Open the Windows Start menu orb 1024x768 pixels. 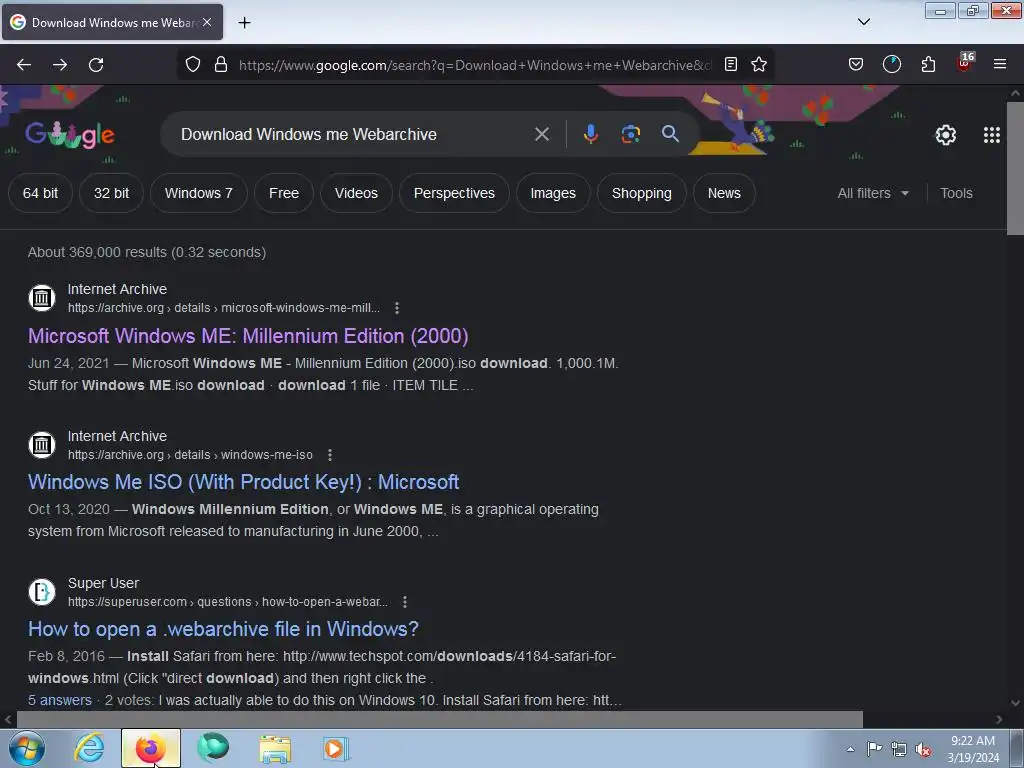coord(27,748)
